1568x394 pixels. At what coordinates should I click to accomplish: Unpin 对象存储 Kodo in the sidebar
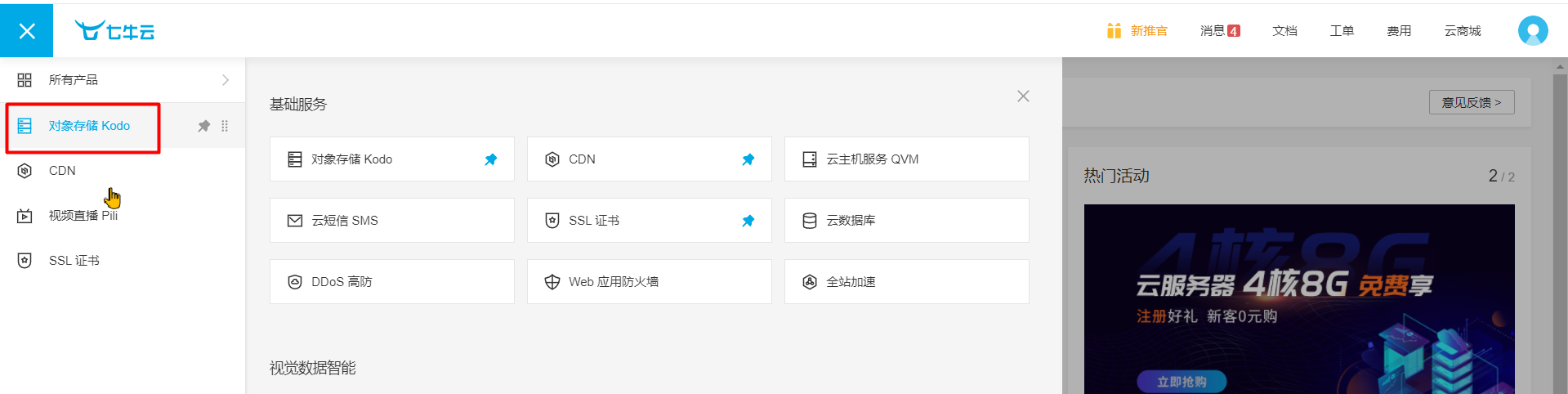[x=204, y=126]
